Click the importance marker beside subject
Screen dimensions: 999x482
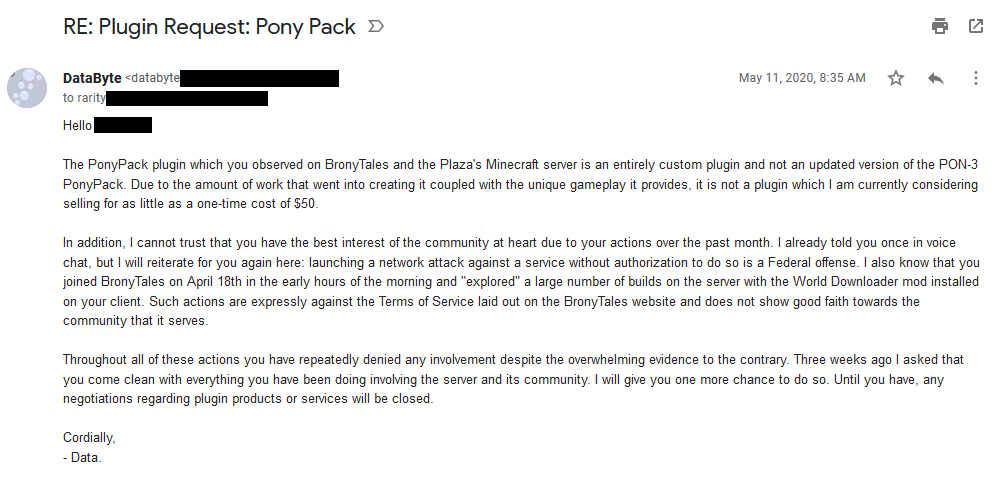(x=376, y=27)
